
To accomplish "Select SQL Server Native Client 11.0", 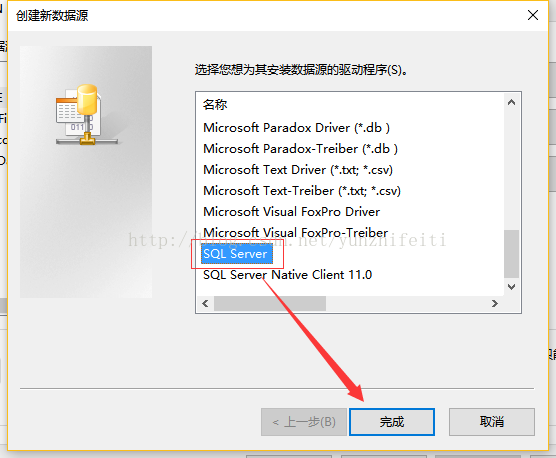I will [287, 275].
